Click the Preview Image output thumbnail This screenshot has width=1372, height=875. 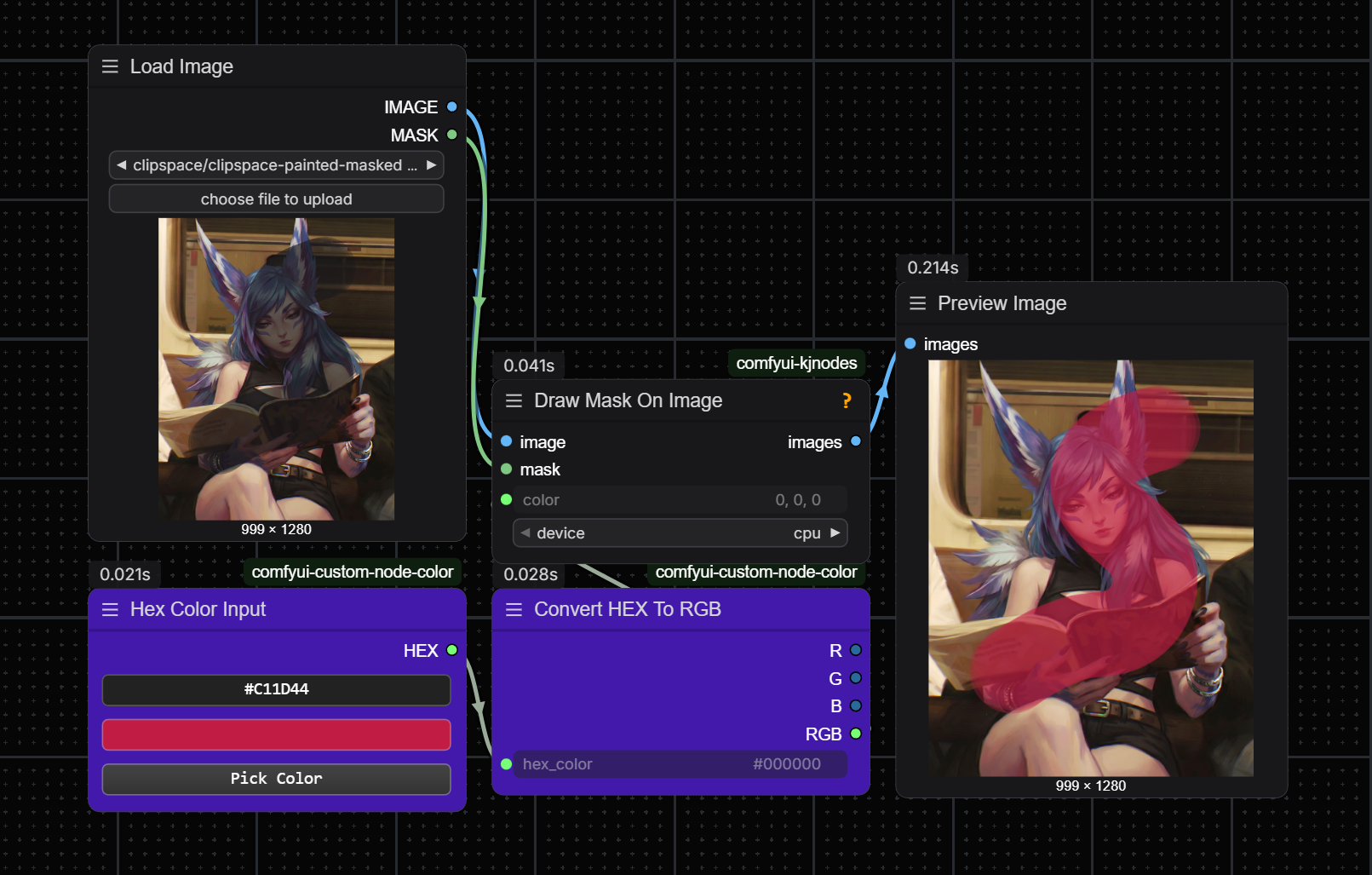(1091, 568)
